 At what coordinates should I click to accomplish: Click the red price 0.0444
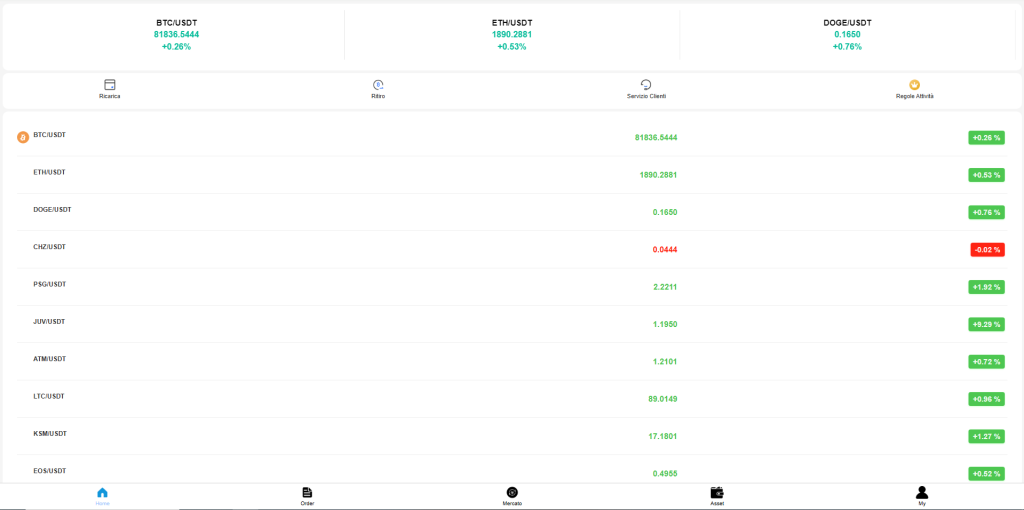point(665,249)
